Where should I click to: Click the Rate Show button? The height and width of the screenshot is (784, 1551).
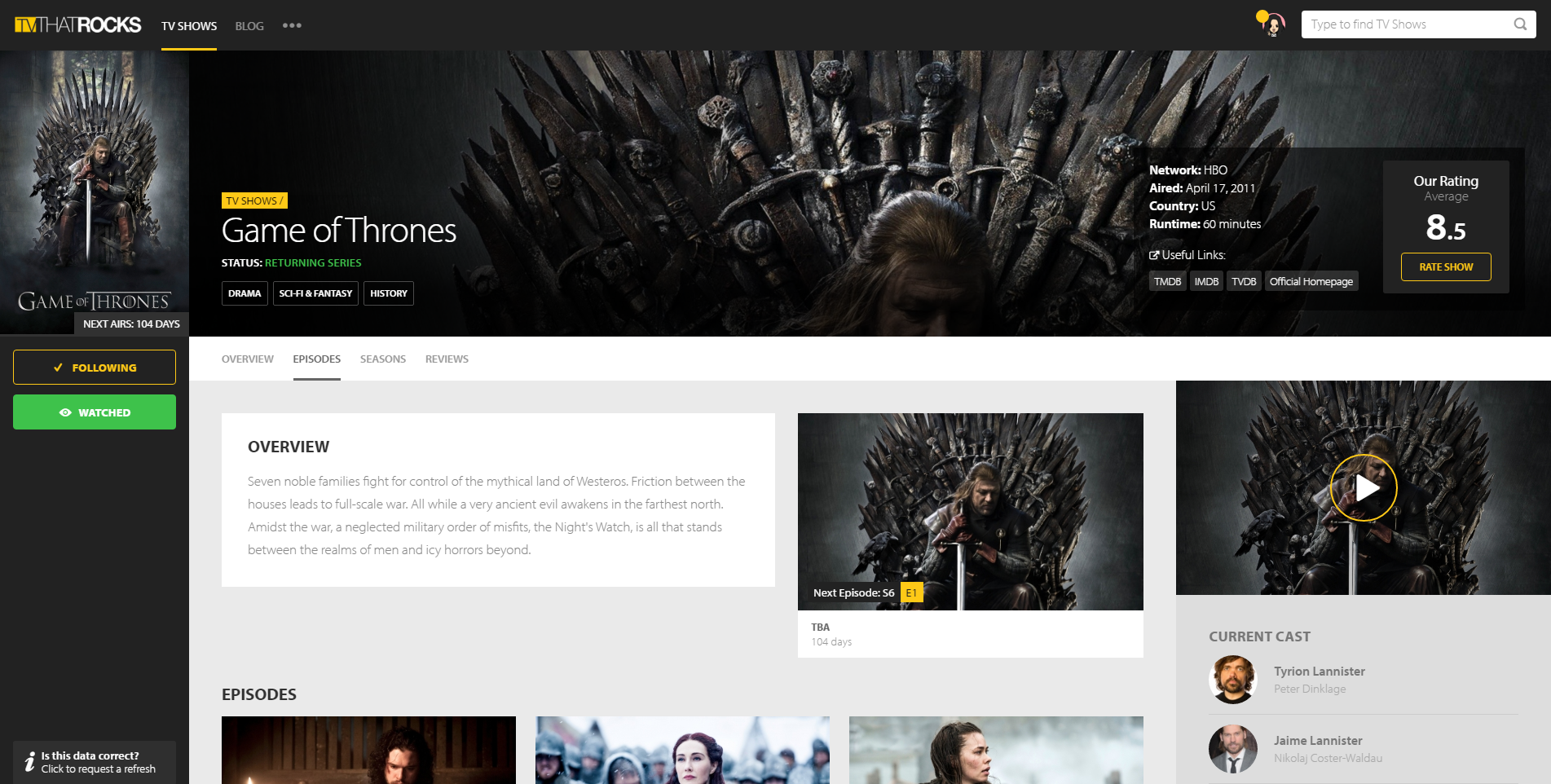[x=1446, y=267]
